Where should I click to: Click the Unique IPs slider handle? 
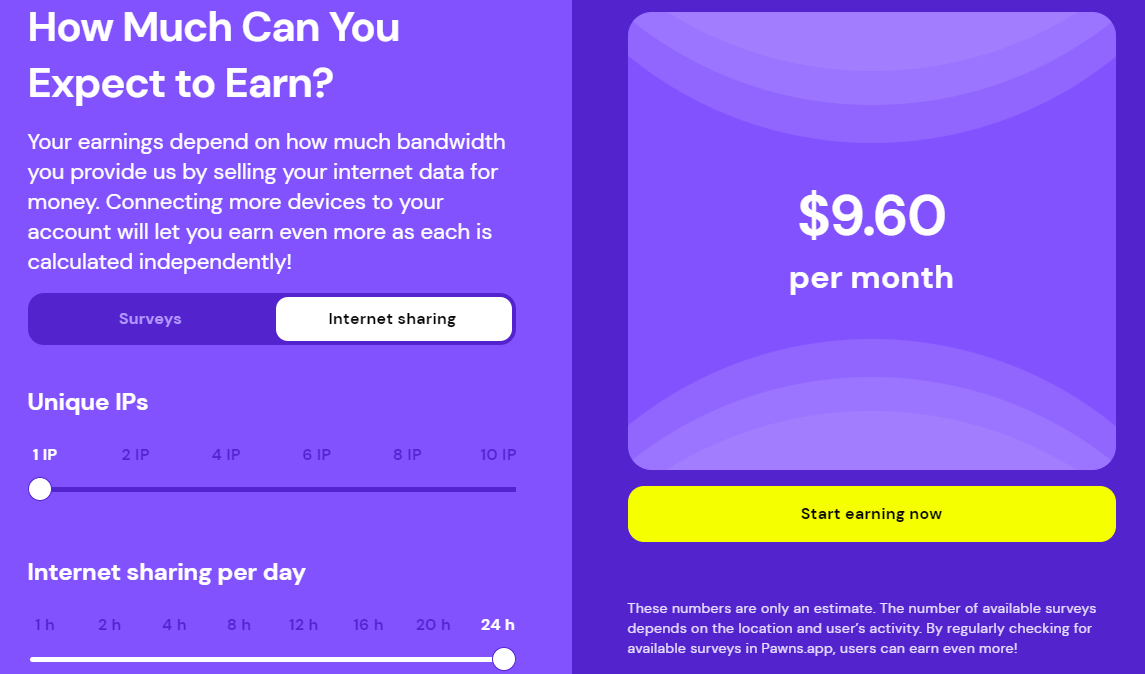coord(40,489)
